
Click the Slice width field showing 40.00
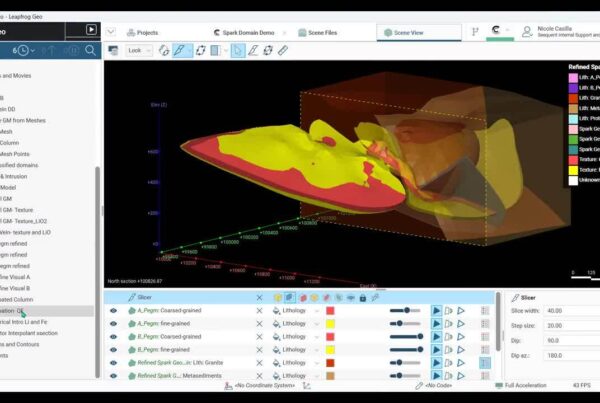(572, 311)
